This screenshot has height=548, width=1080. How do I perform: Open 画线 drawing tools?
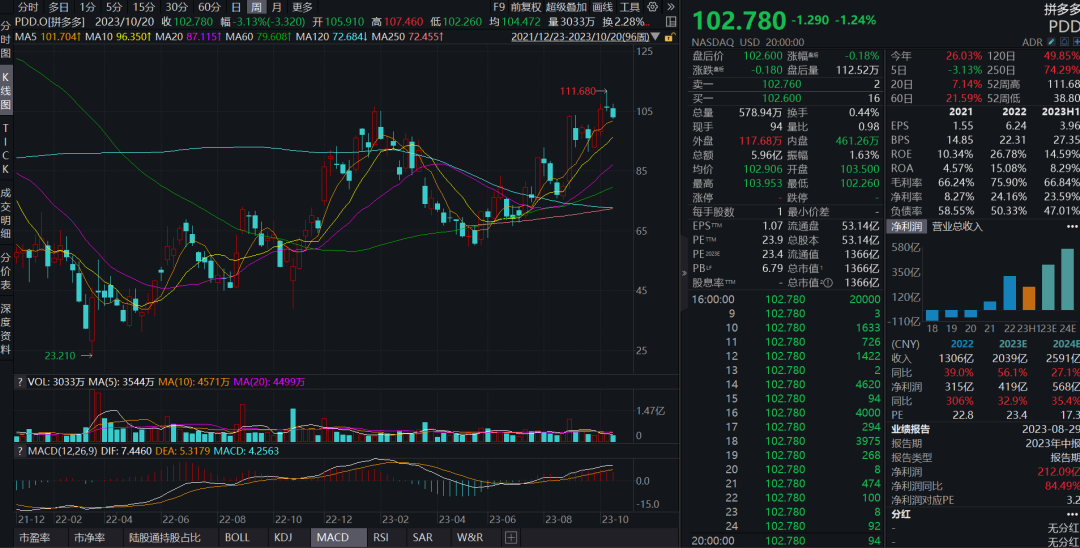tap(603, 7)
